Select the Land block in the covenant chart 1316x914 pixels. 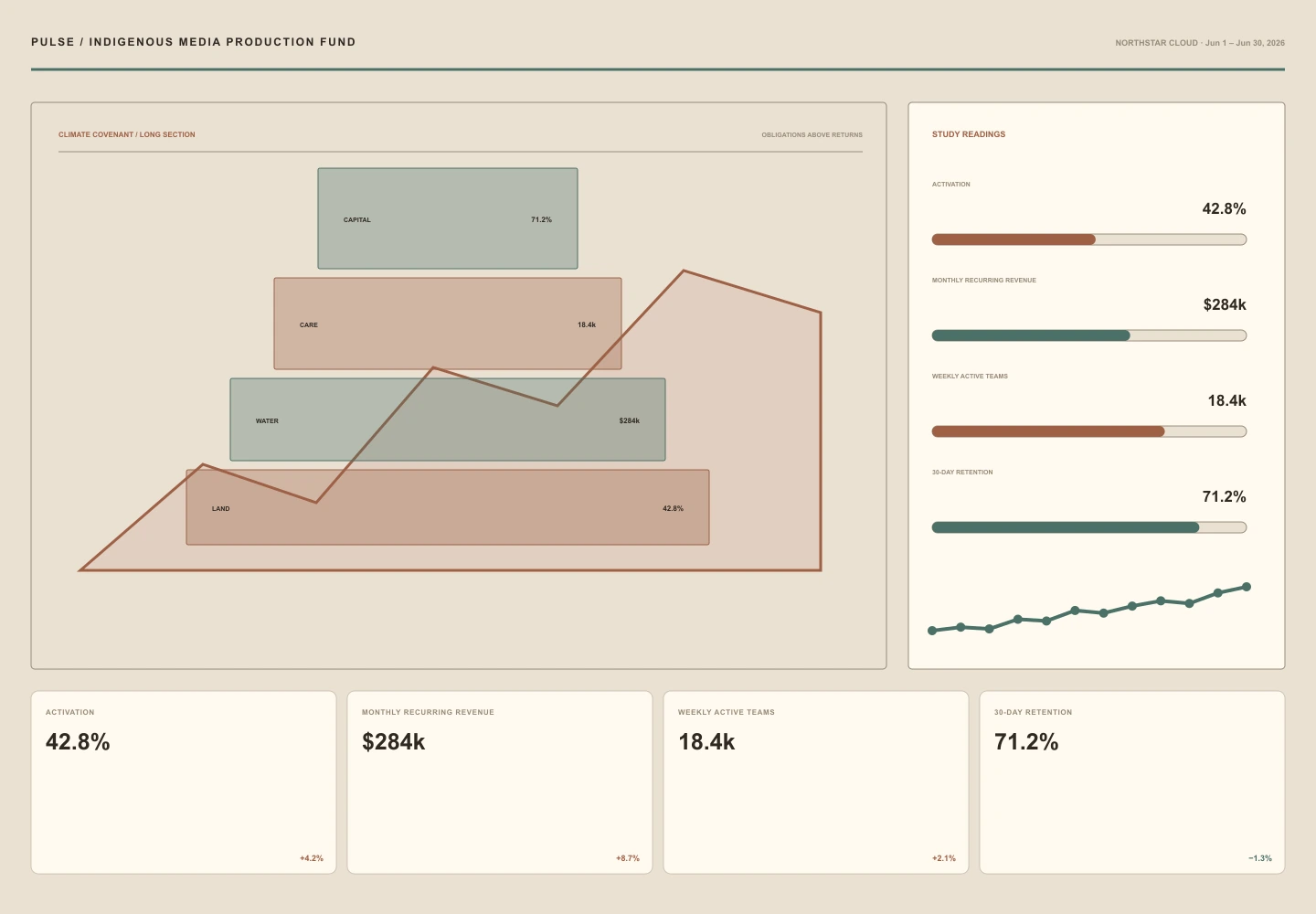pyautogui.click(x=448, y=507)
